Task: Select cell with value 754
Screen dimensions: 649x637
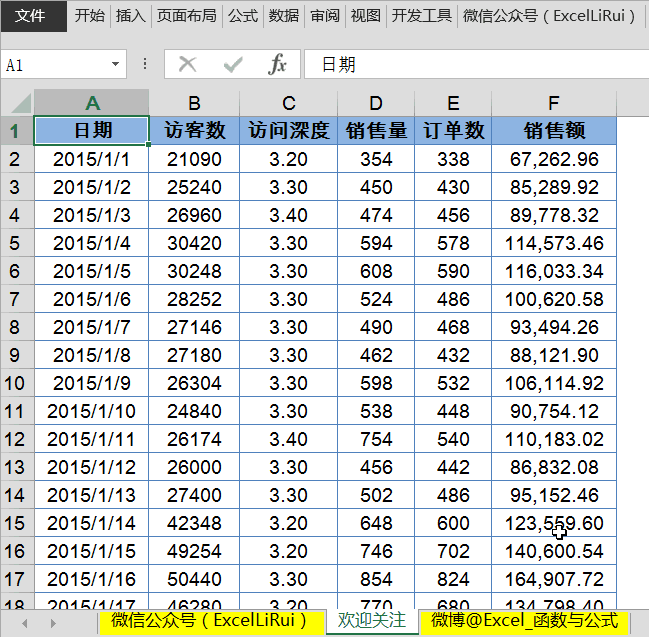Action: (376, 439)
